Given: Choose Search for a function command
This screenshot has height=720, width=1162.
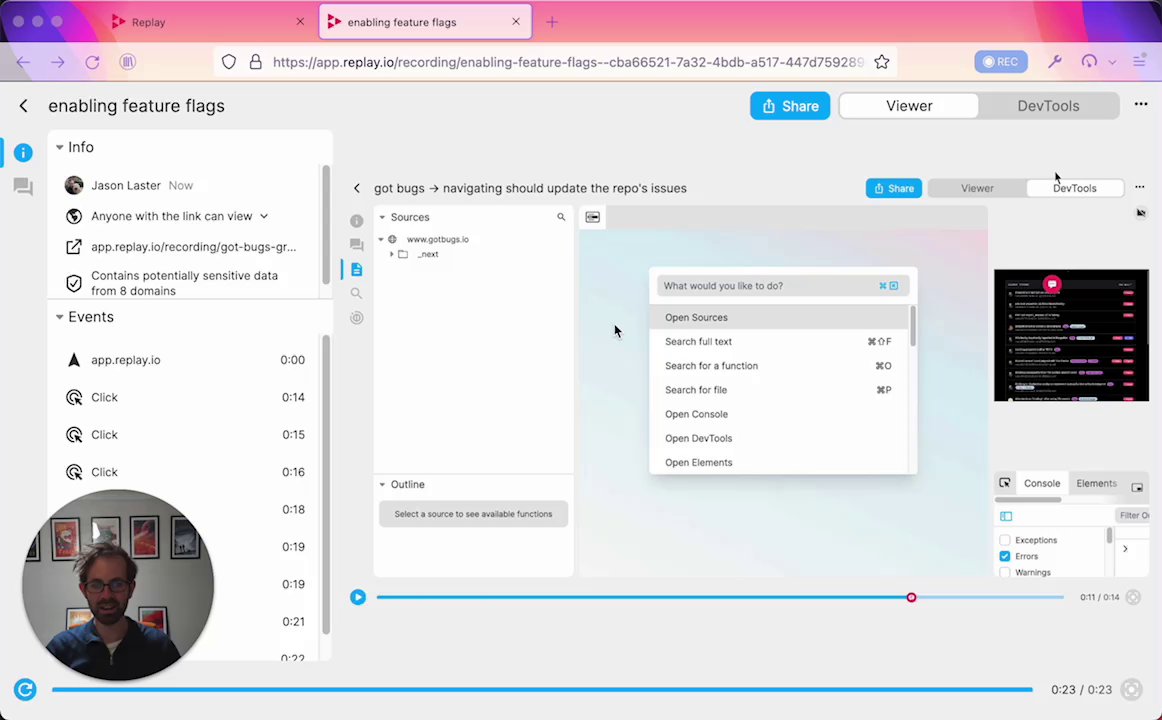Looking at the screenshot, I should tap(779, 366).
